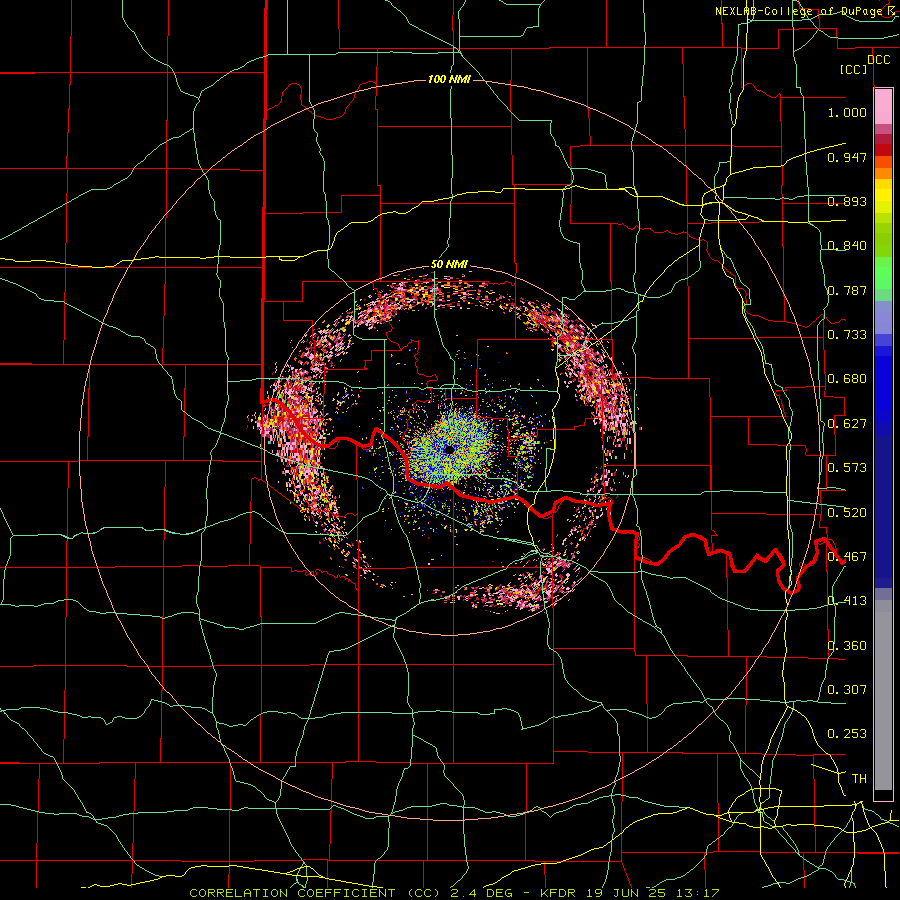Click the black radar site dot at the center

coord(449,449)
